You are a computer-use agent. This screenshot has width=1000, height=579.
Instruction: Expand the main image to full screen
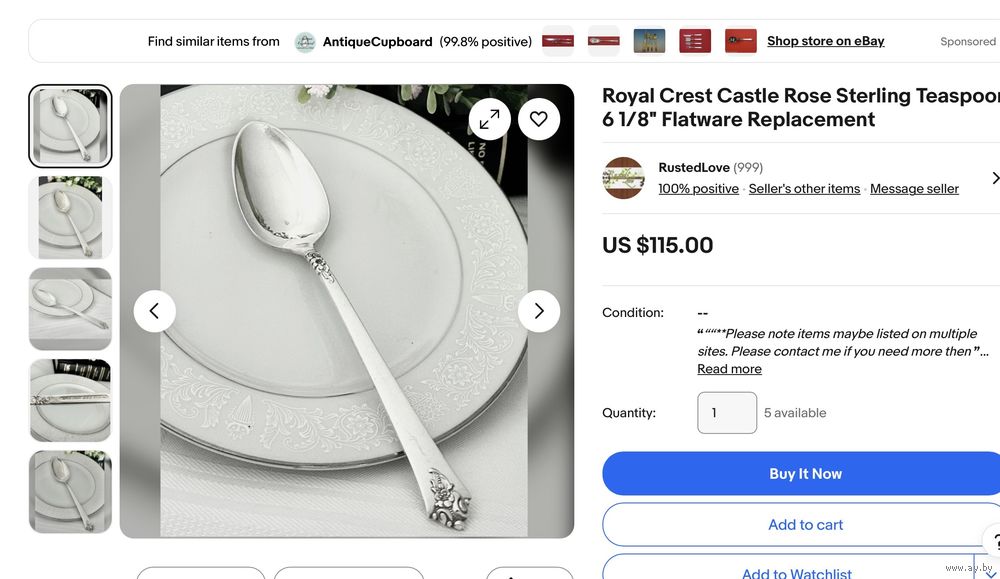click(x=489, y=120)
